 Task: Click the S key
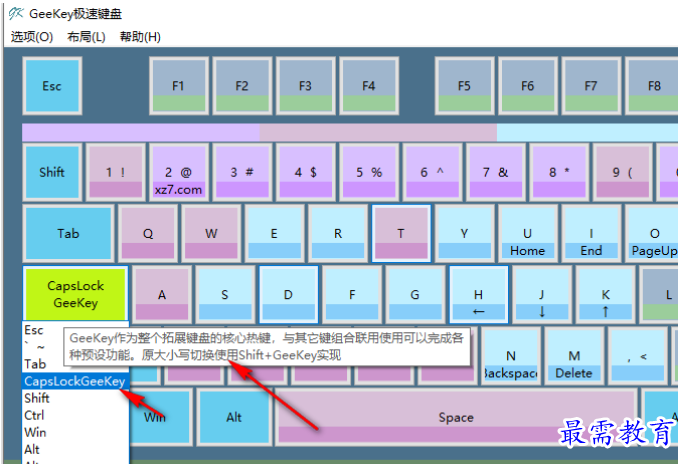tap(225, 294)
